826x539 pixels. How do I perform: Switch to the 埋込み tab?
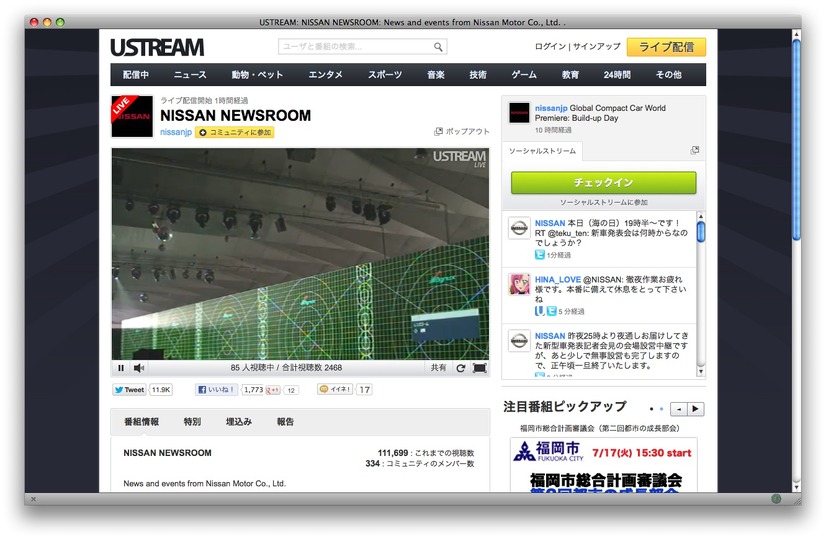(239, 422)
